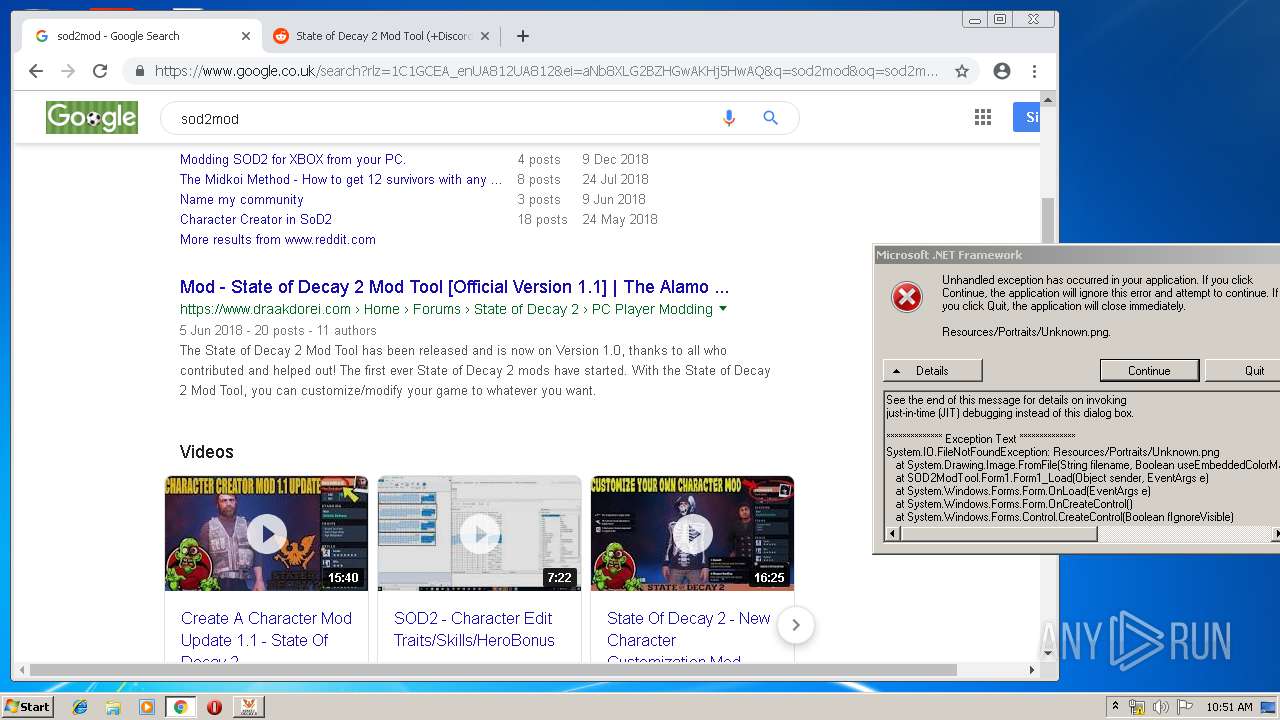Click the blue Sign in button
Screen dimensions: 1280x720
[x=1027, y=117]
